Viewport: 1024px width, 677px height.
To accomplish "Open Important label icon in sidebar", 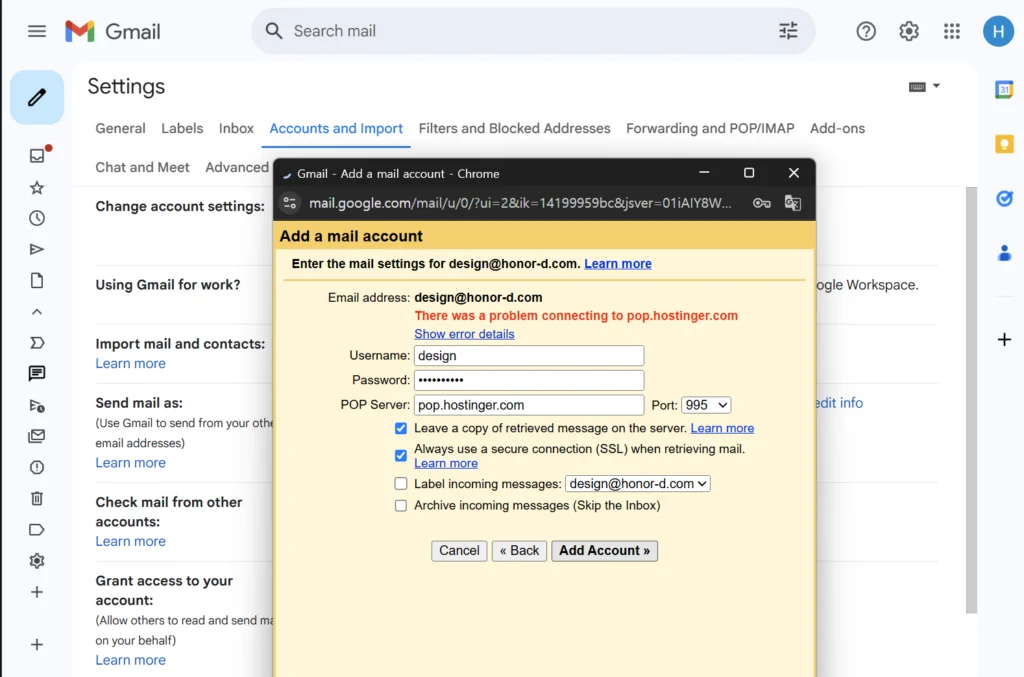I will (x=37, y=343).
